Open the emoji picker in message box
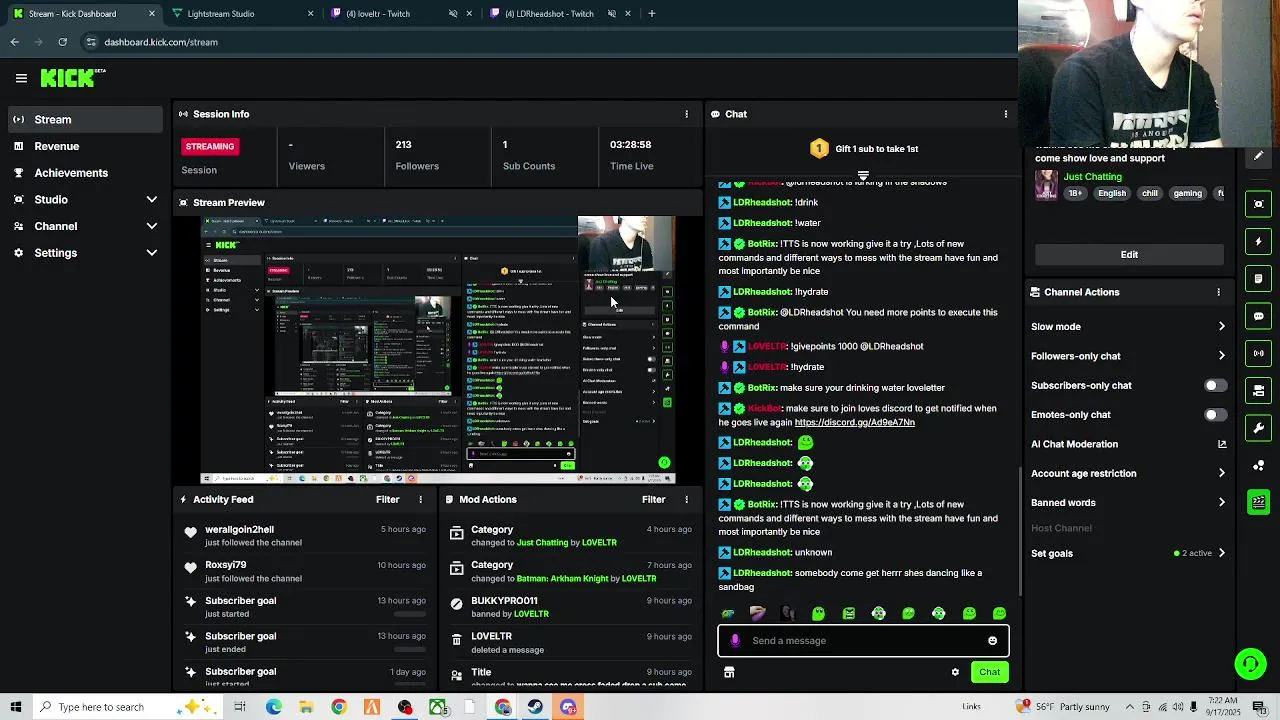Screen dimensions: 1280x720 click(x=992, y=641)
